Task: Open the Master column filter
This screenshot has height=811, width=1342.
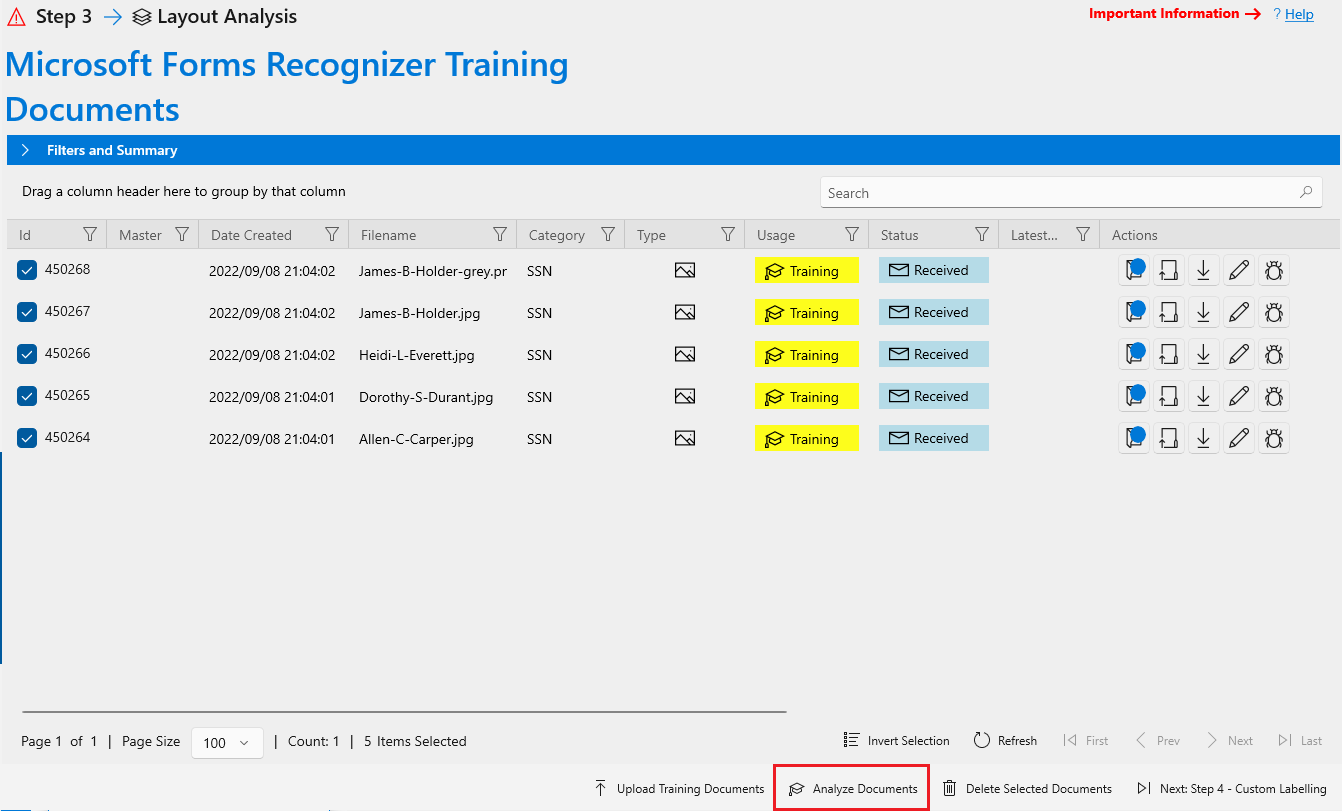Action: (x=182, y=234)
